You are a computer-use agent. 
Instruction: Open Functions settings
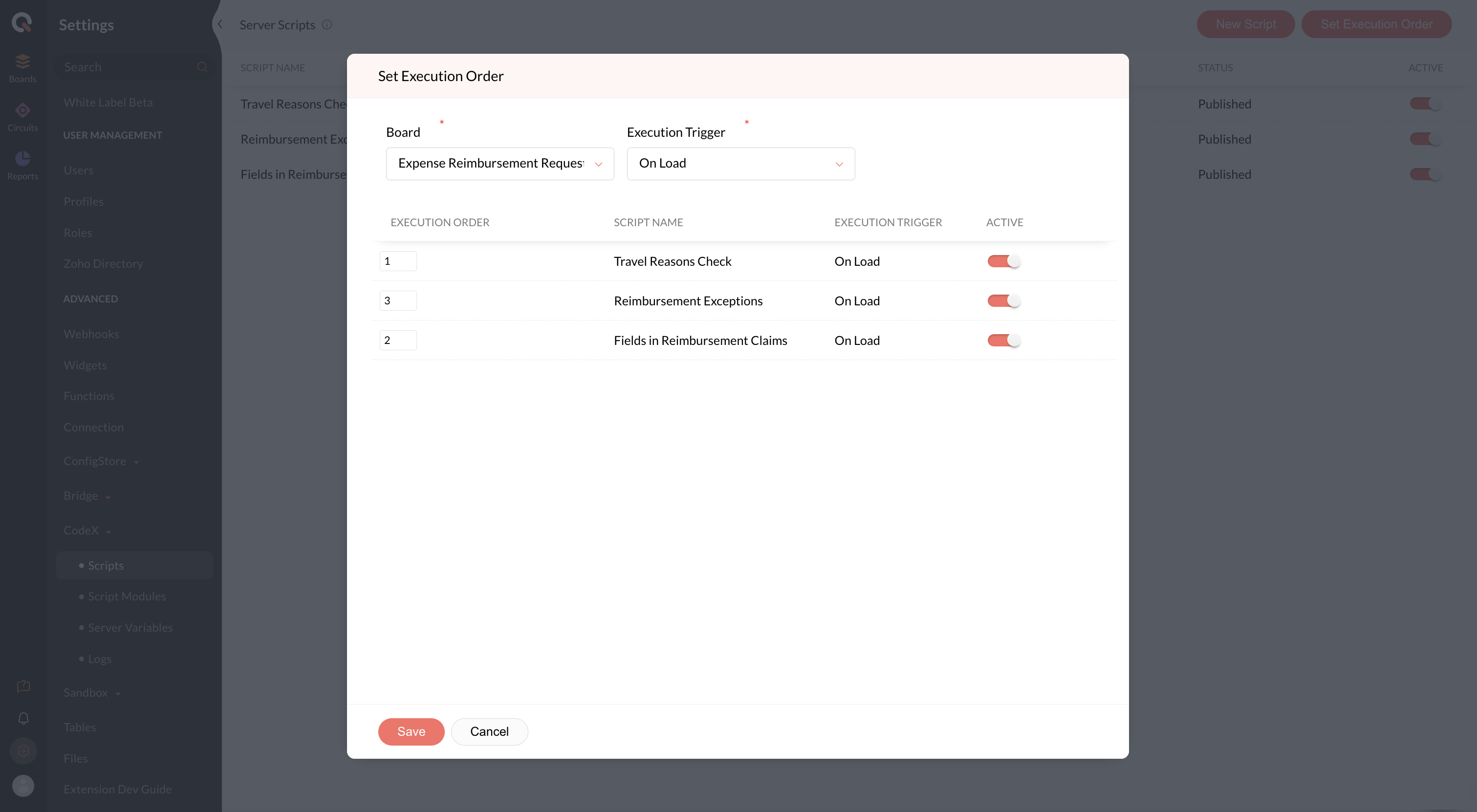(89, 396)
